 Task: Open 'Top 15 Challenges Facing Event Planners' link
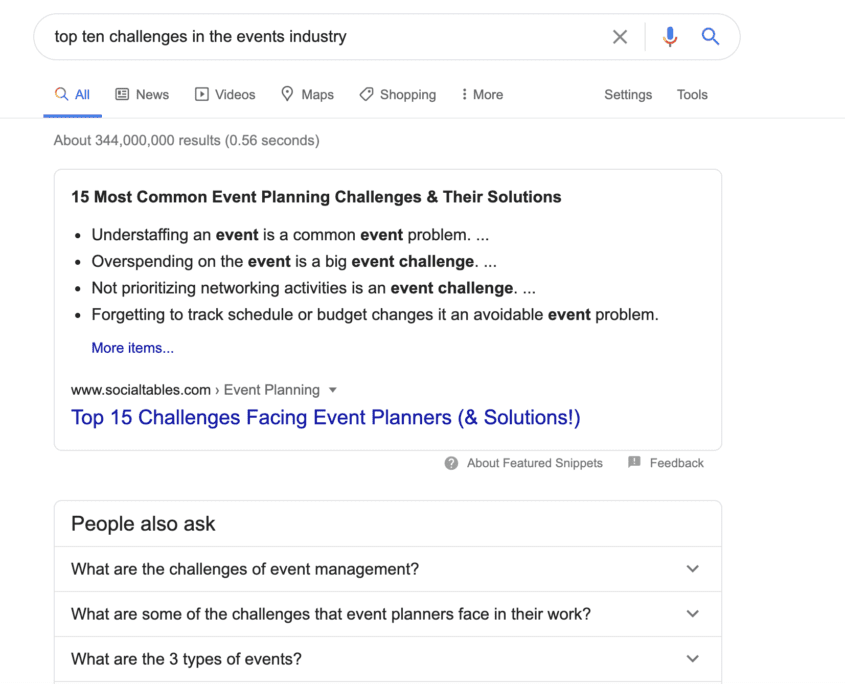coord(325,417)
